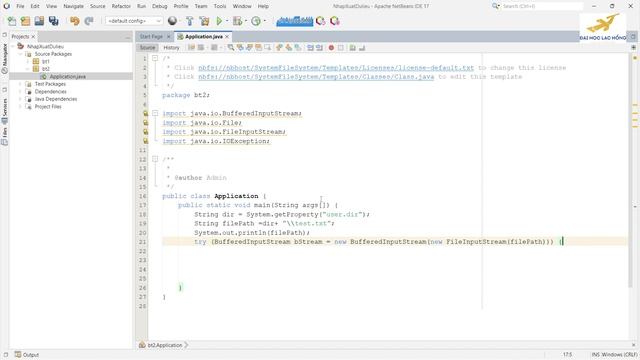Click the Build Project hammer icon
This screenshot has width=640, height=360.
tap(189, 21)
